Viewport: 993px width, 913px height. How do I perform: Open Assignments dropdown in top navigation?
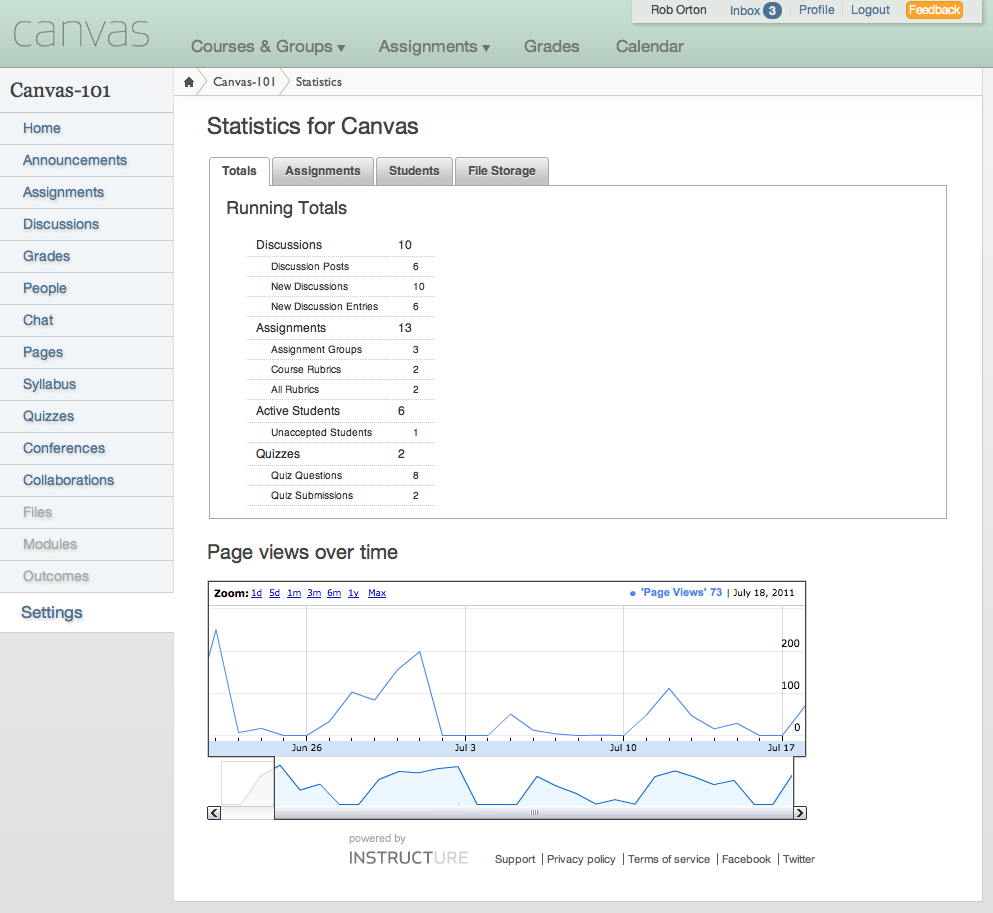[434, 46]
